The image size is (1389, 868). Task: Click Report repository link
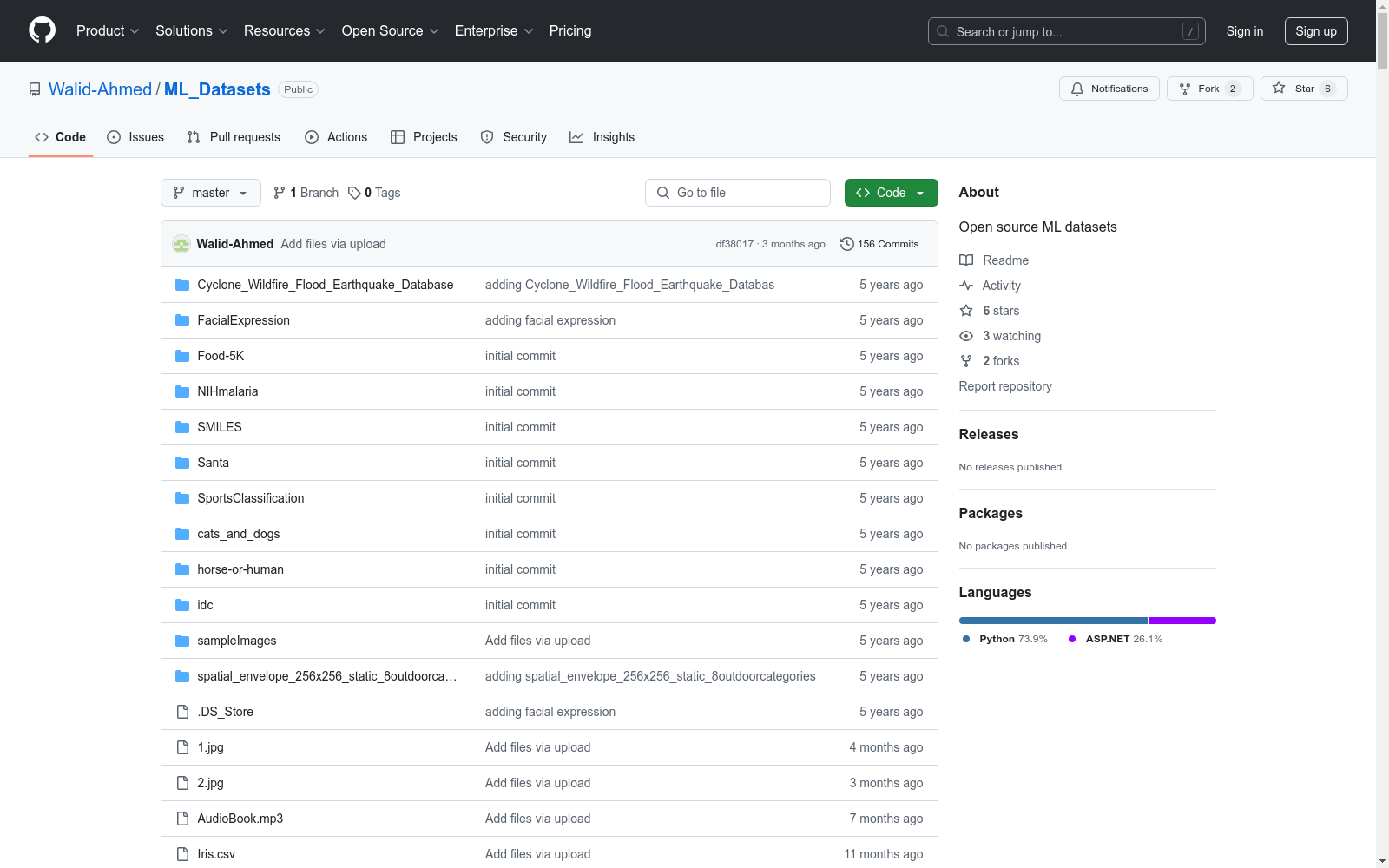1005,386
